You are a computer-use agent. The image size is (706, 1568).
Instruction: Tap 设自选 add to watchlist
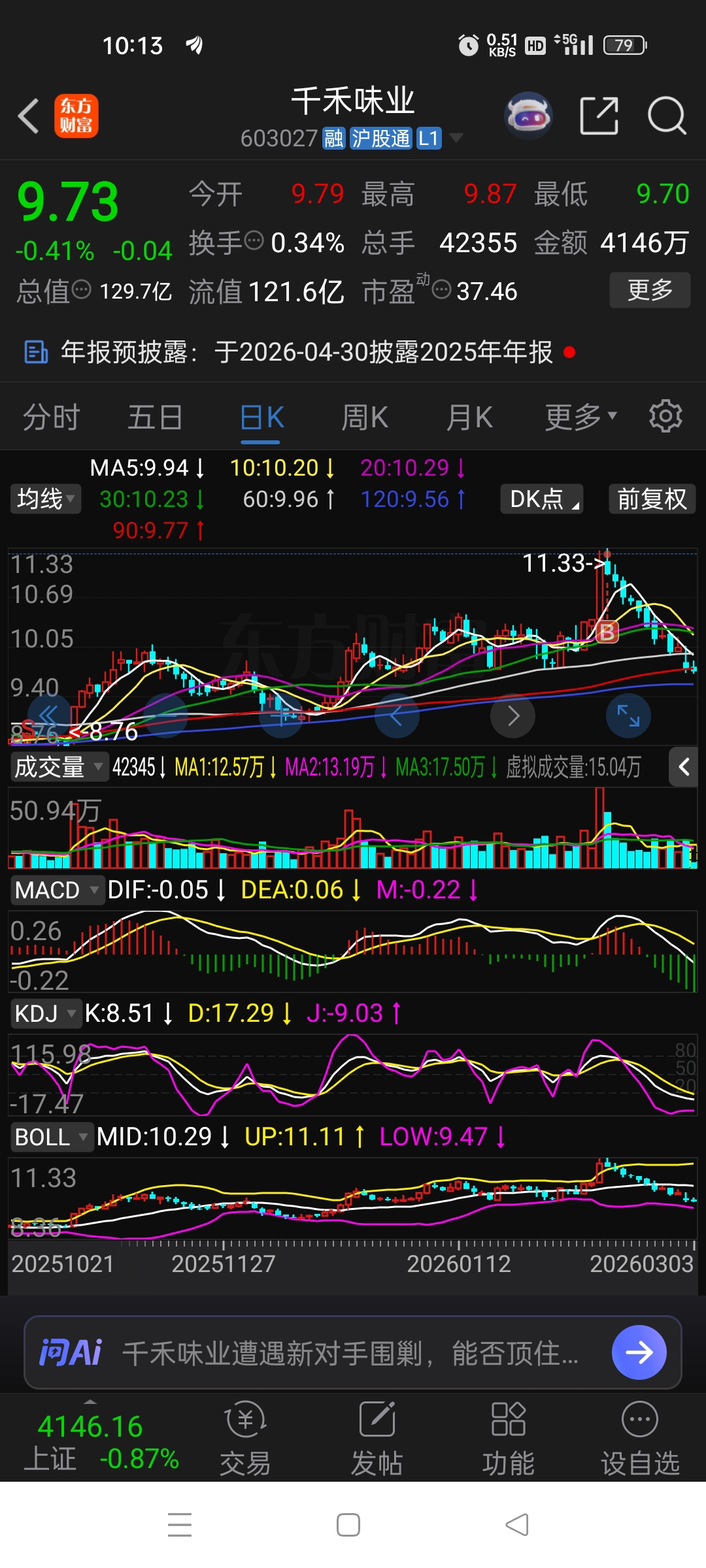pos(640,1439)
